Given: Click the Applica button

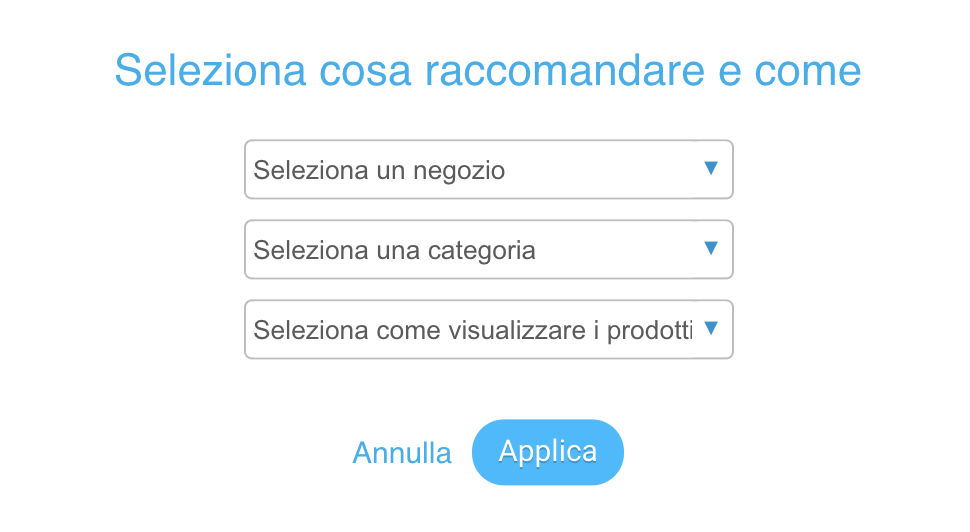Looking at the screenshot, I should click(547, 452).
